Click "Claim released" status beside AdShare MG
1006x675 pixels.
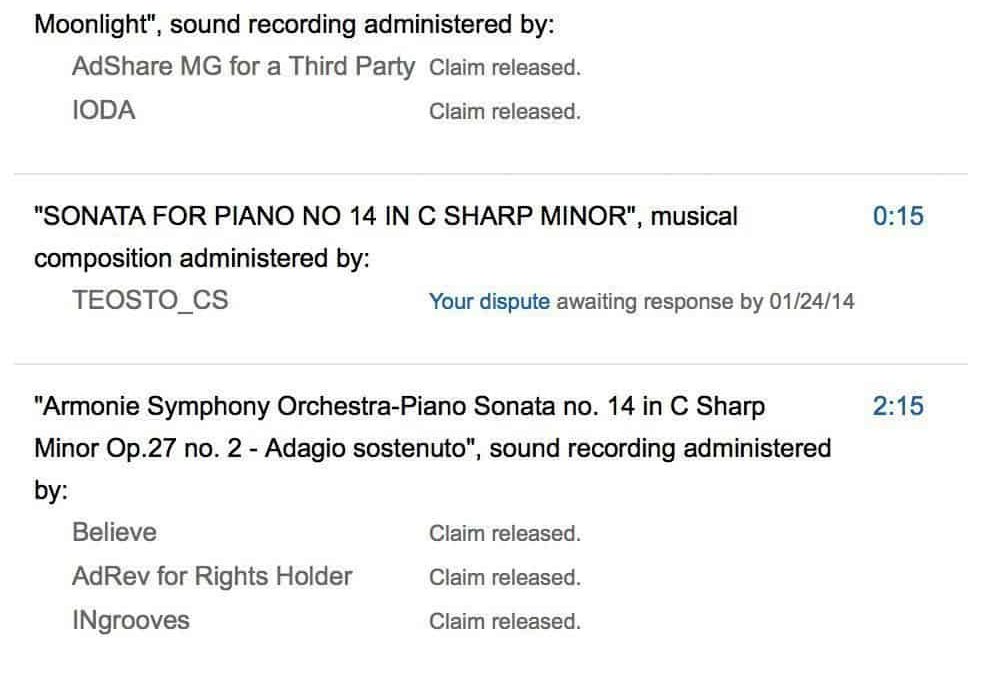coord(504,68)
